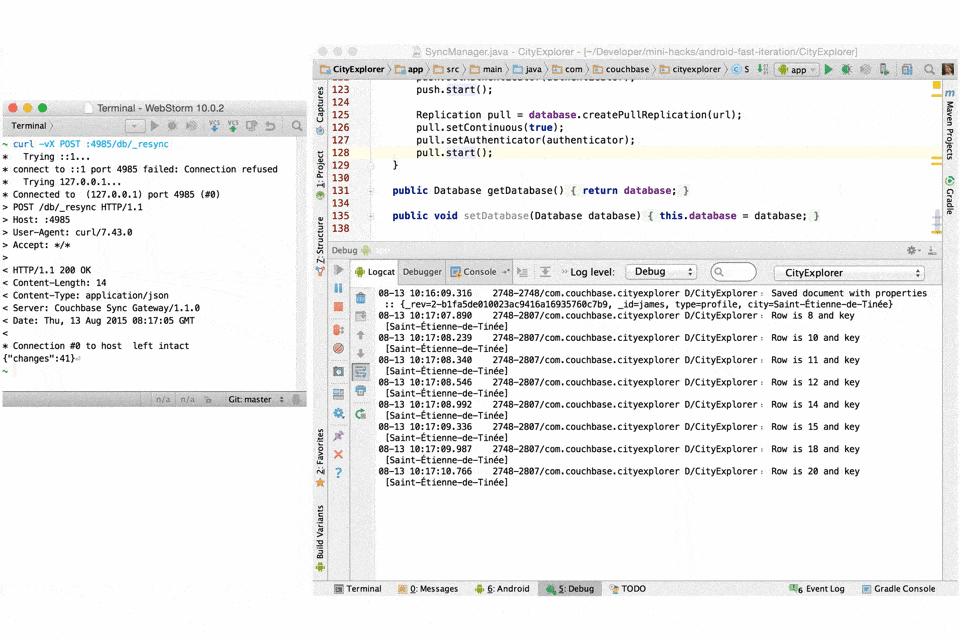Click undo/revert arrow in WebStorm toolbar
Image resolution: width=960 pixels, height=640 pixels.
pos(270,126)
